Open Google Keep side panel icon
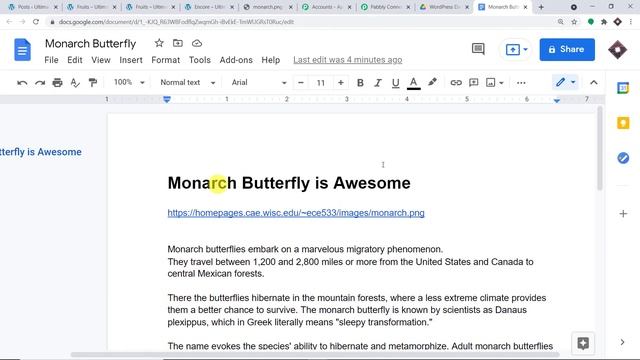The image size is (640, 360). [623, 123]
